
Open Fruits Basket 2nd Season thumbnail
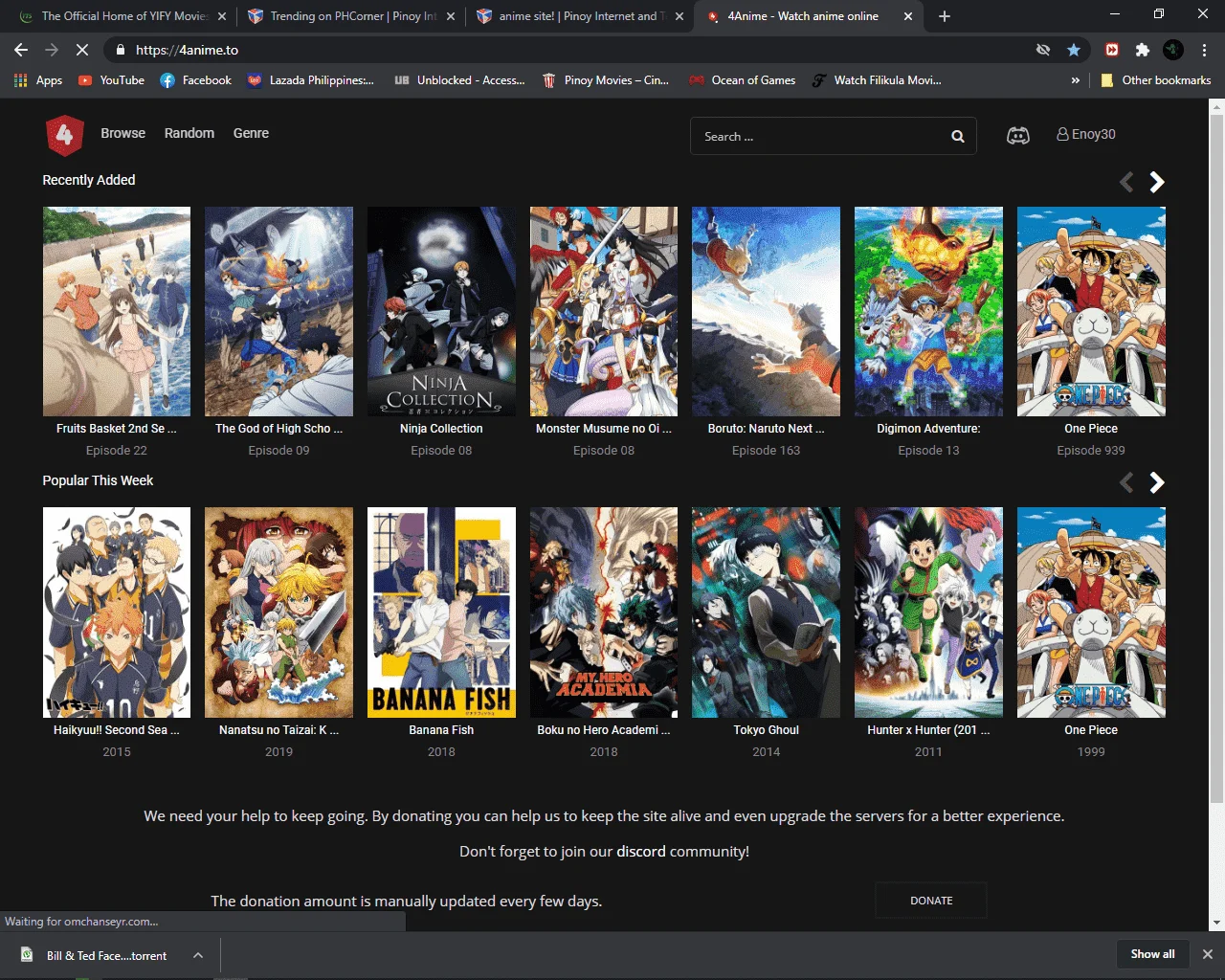[117, 312]
